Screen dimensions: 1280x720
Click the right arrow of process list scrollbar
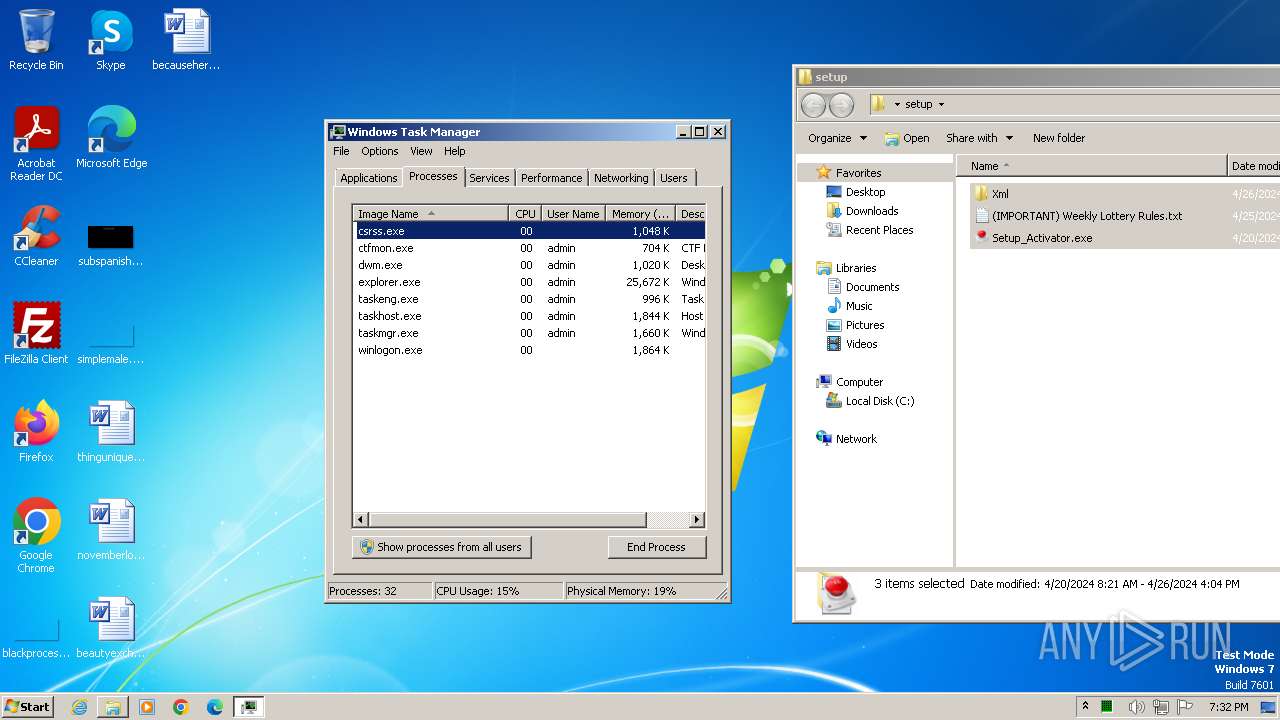[697, 520]
